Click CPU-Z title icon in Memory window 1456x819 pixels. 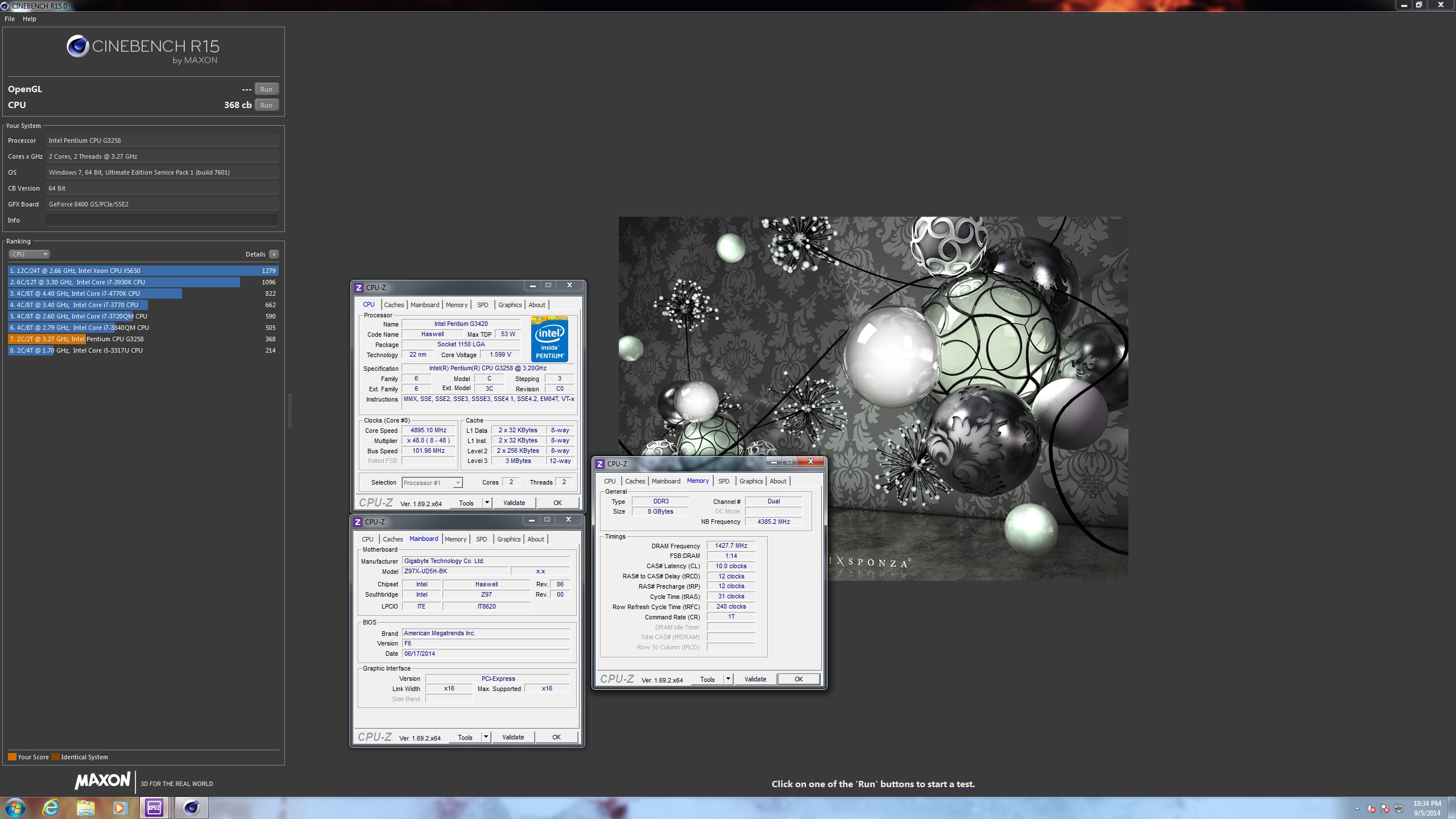pyautogui.click(x=600, y=464)
